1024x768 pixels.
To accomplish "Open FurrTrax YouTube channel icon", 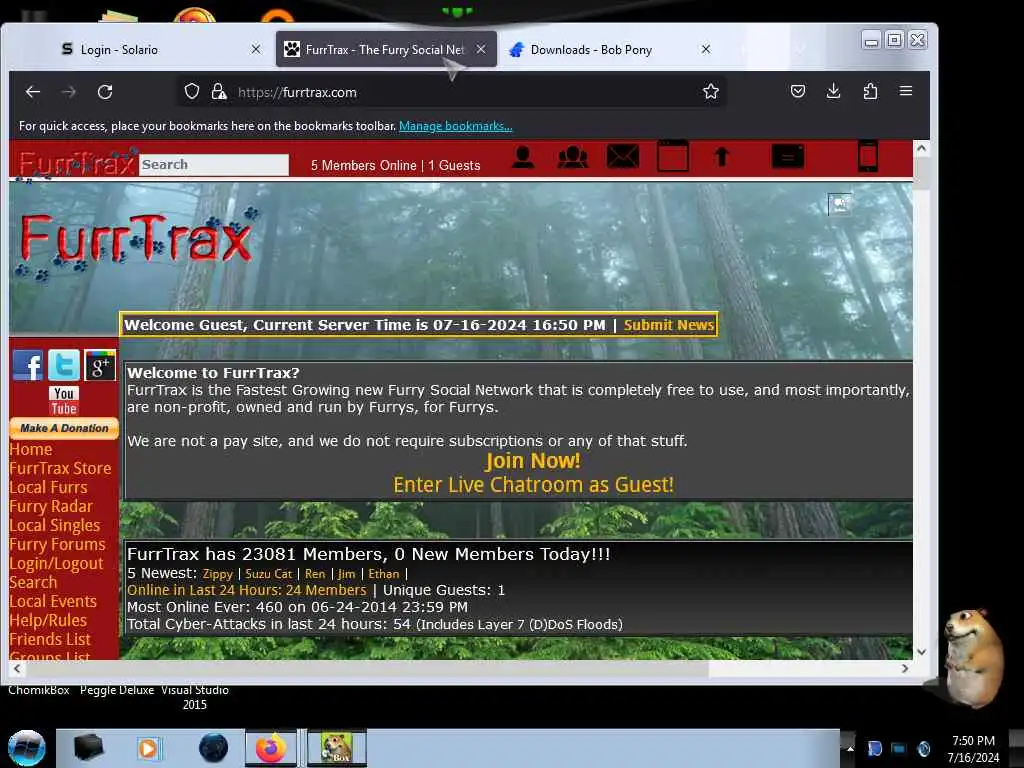I will tap(64, 400).
